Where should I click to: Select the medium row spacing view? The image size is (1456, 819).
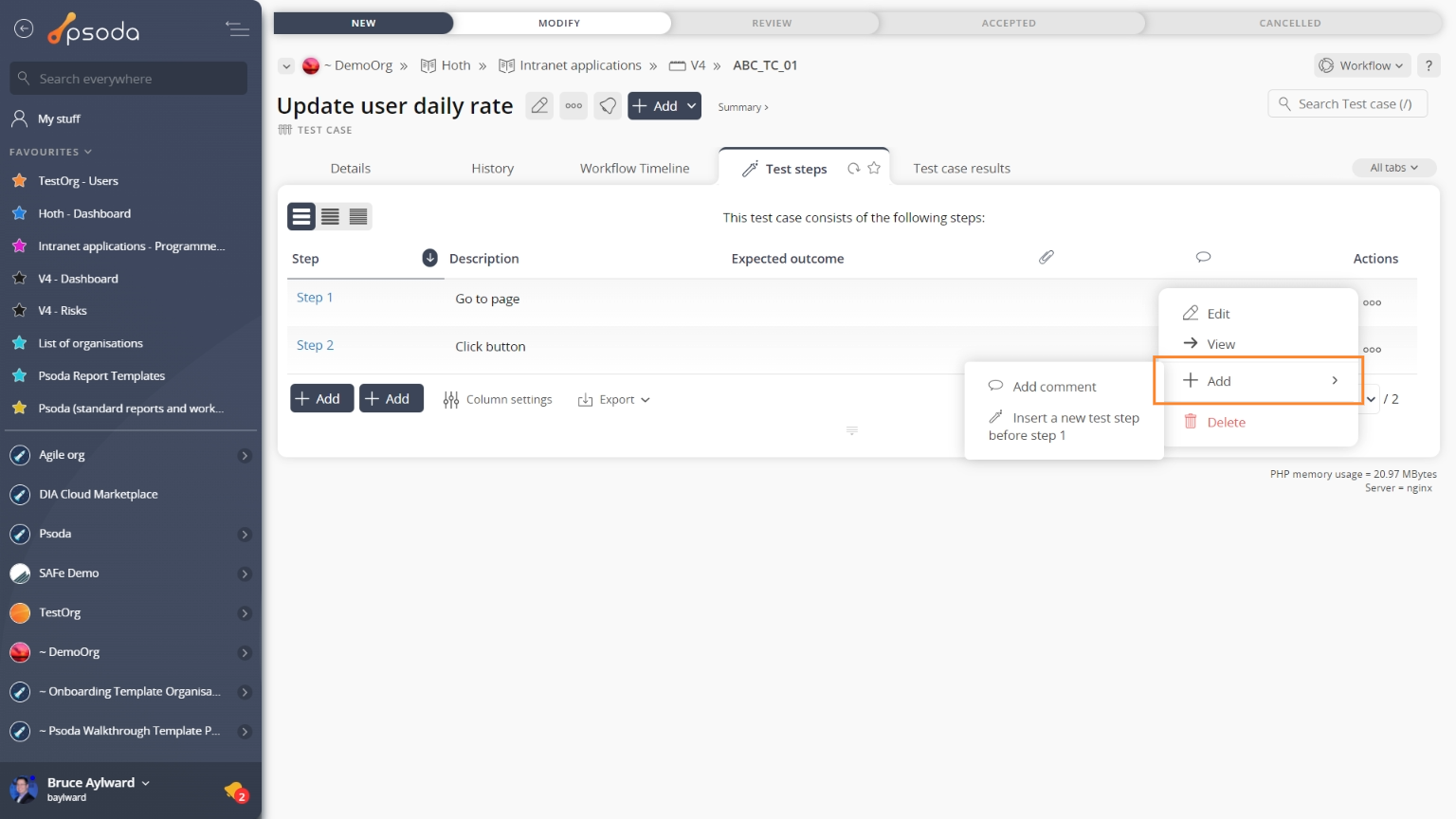330,217
